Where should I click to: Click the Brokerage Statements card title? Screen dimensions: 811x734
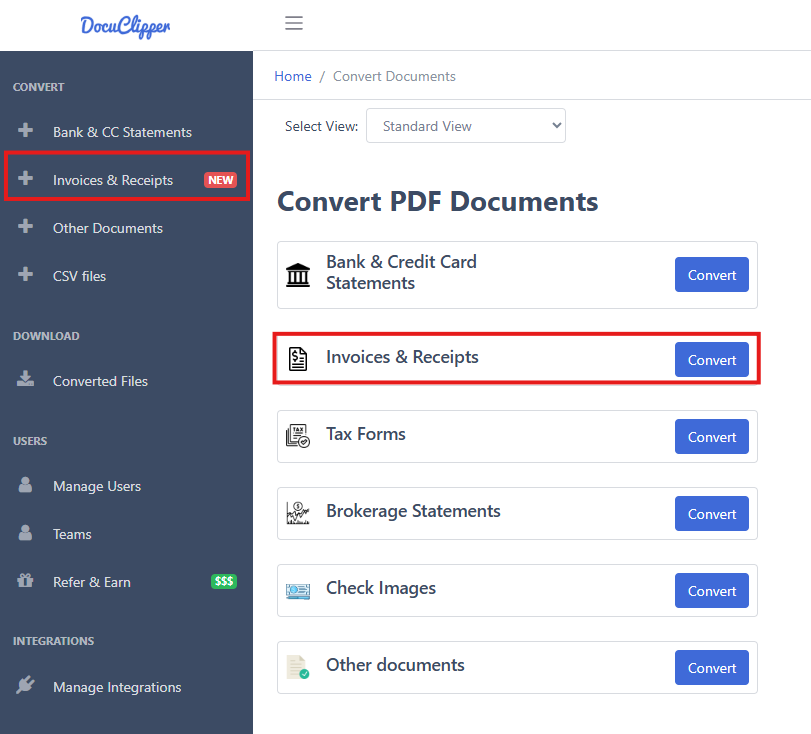point(413,511)
